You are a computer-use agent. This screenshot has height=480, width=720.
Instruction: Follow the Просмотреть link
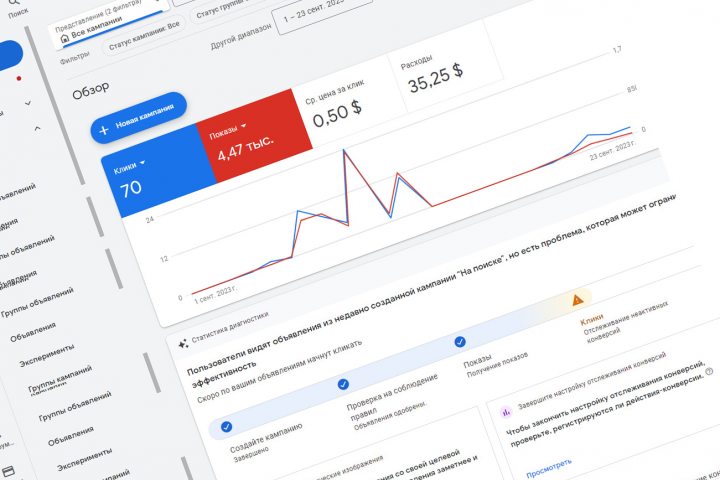(549, 468)
